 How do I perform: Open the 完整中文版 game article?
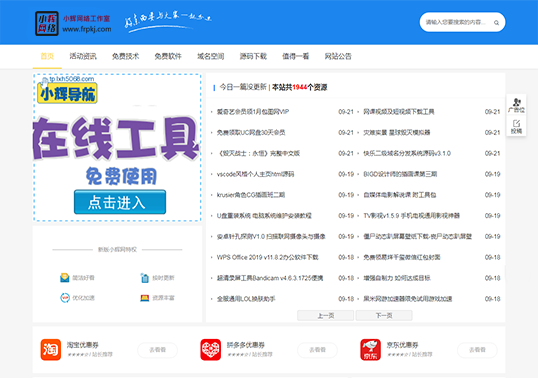[258, 153]
